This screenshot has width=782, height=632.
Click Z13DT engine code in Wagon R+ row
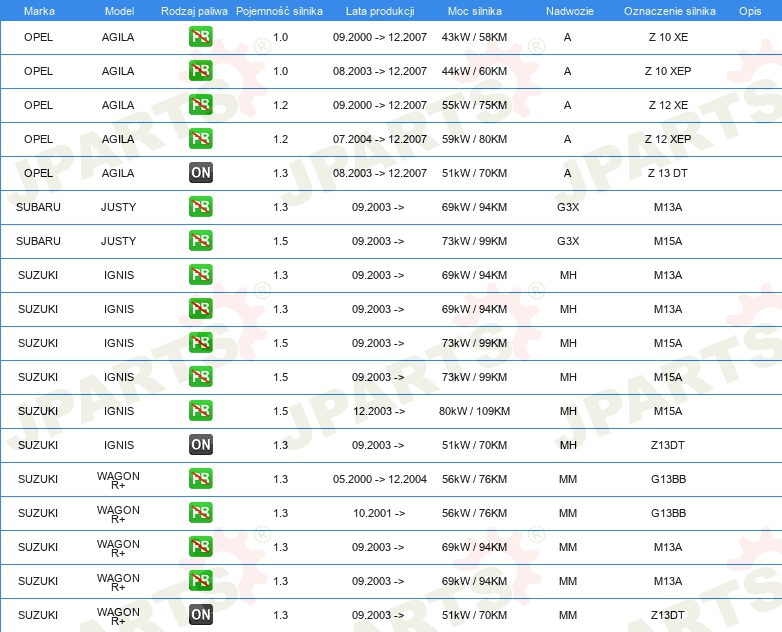click(667, 615)
